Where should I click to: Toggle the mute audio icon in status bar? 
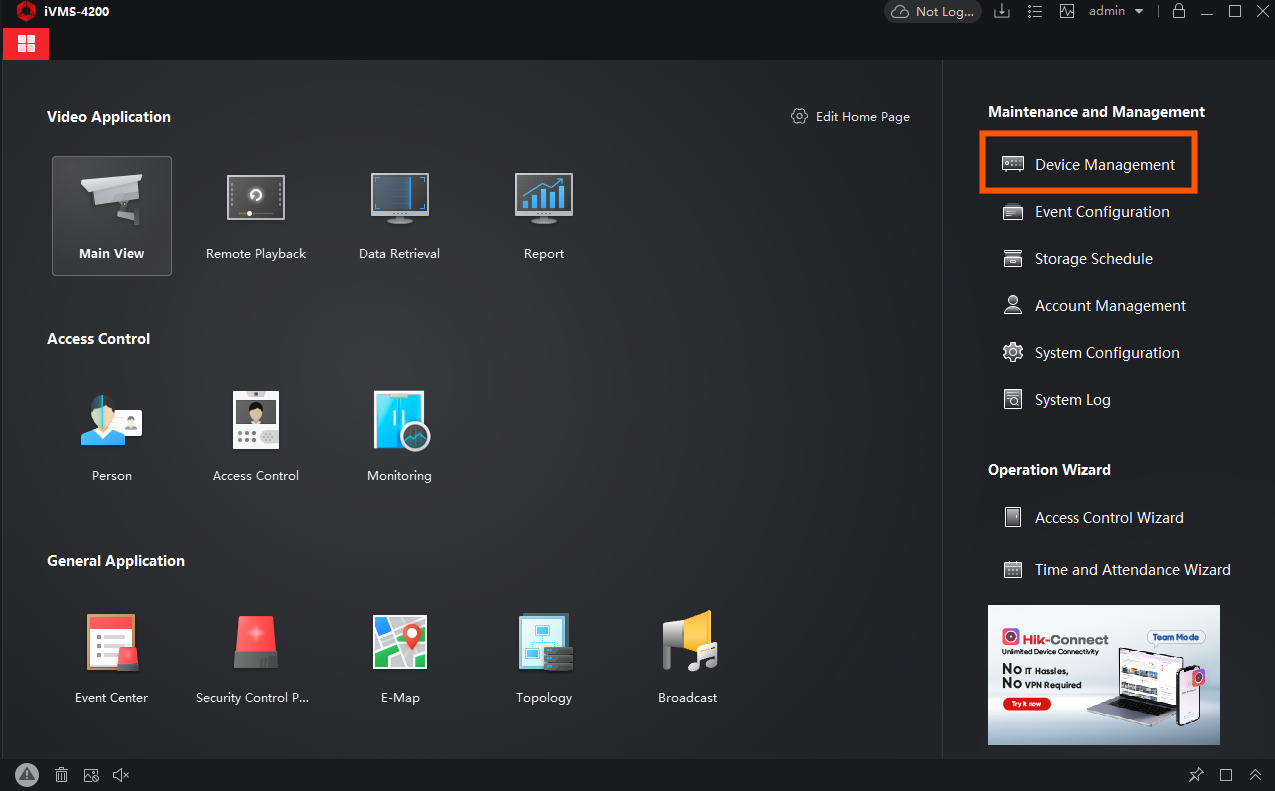click(121, 775)
